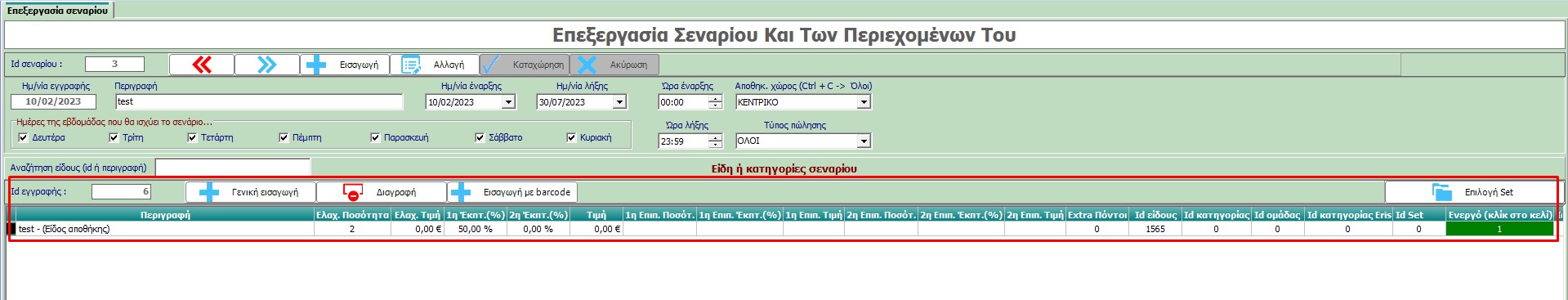Toggle the Πέμπτη checkbox
Image resolution: width=1568 pixels, height=300 pixels.
(x=284, y=137)
